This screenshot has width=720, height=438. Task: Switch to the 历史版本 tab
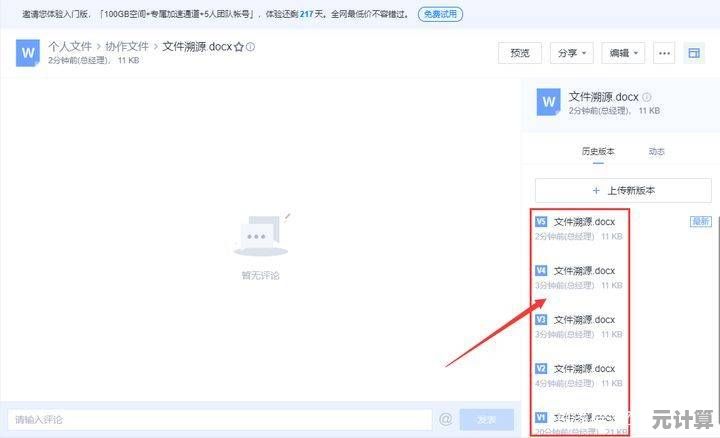598,152
